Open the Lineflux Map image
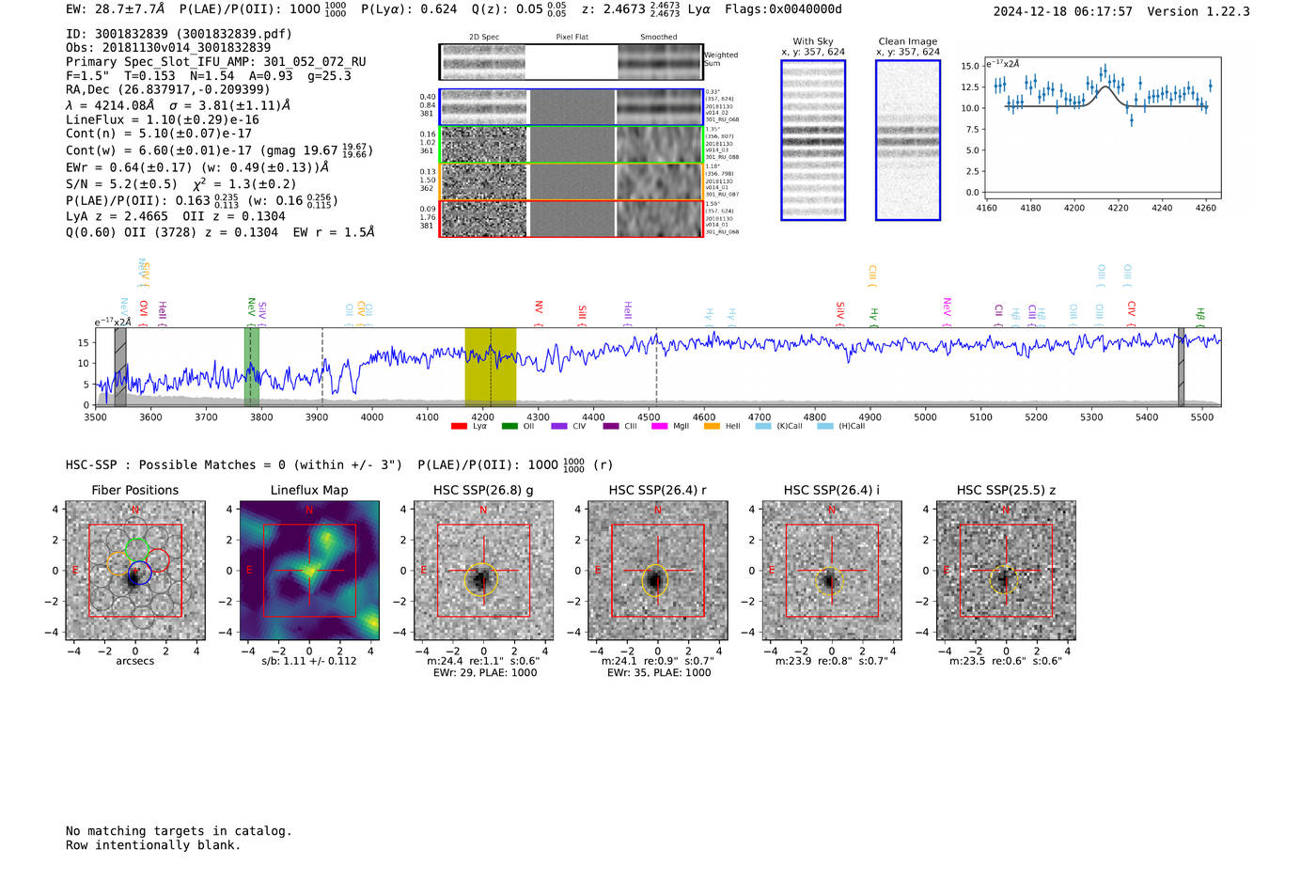Viewport: 1316px width, 896px height. (x=309, y=571)
